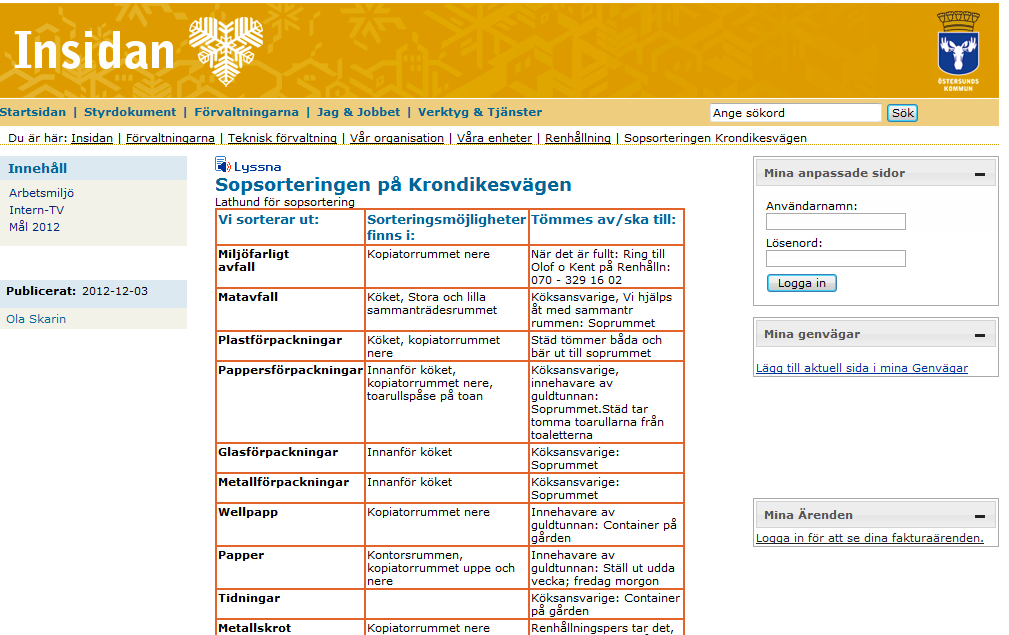Click the Vi sorterar ut column header

(291, 227)
